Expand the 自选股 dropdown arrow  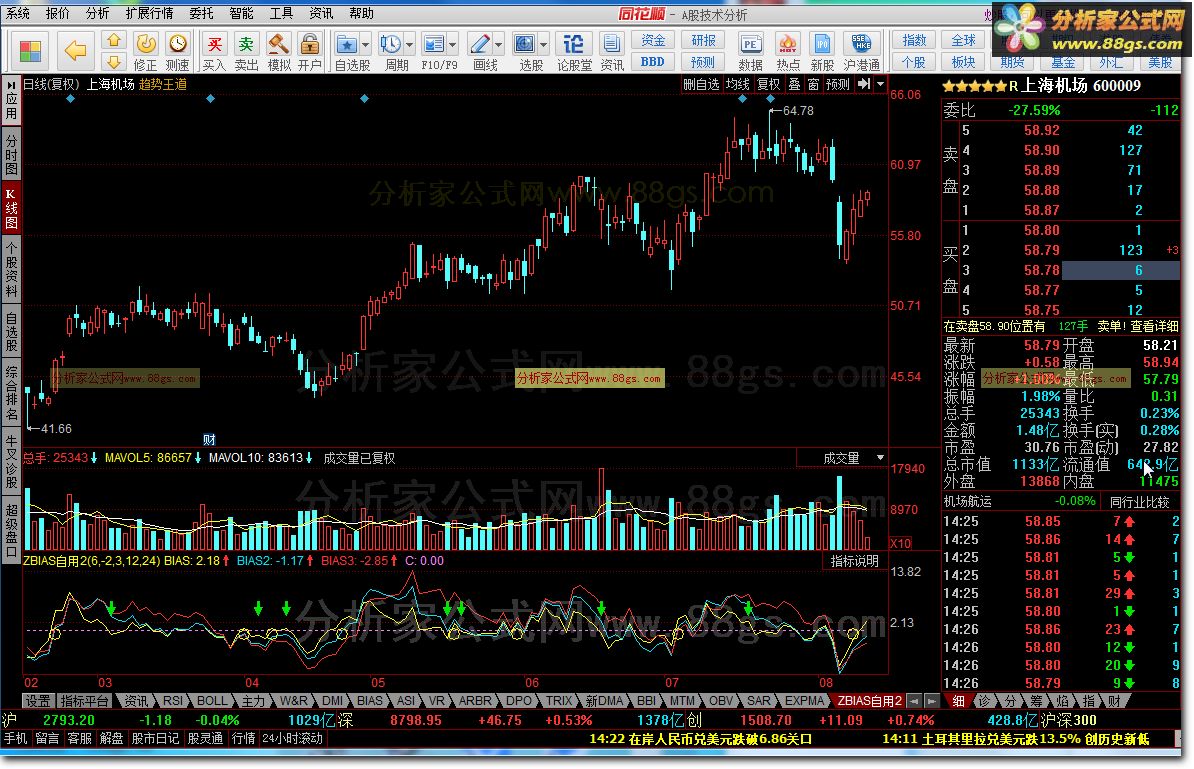366,44
